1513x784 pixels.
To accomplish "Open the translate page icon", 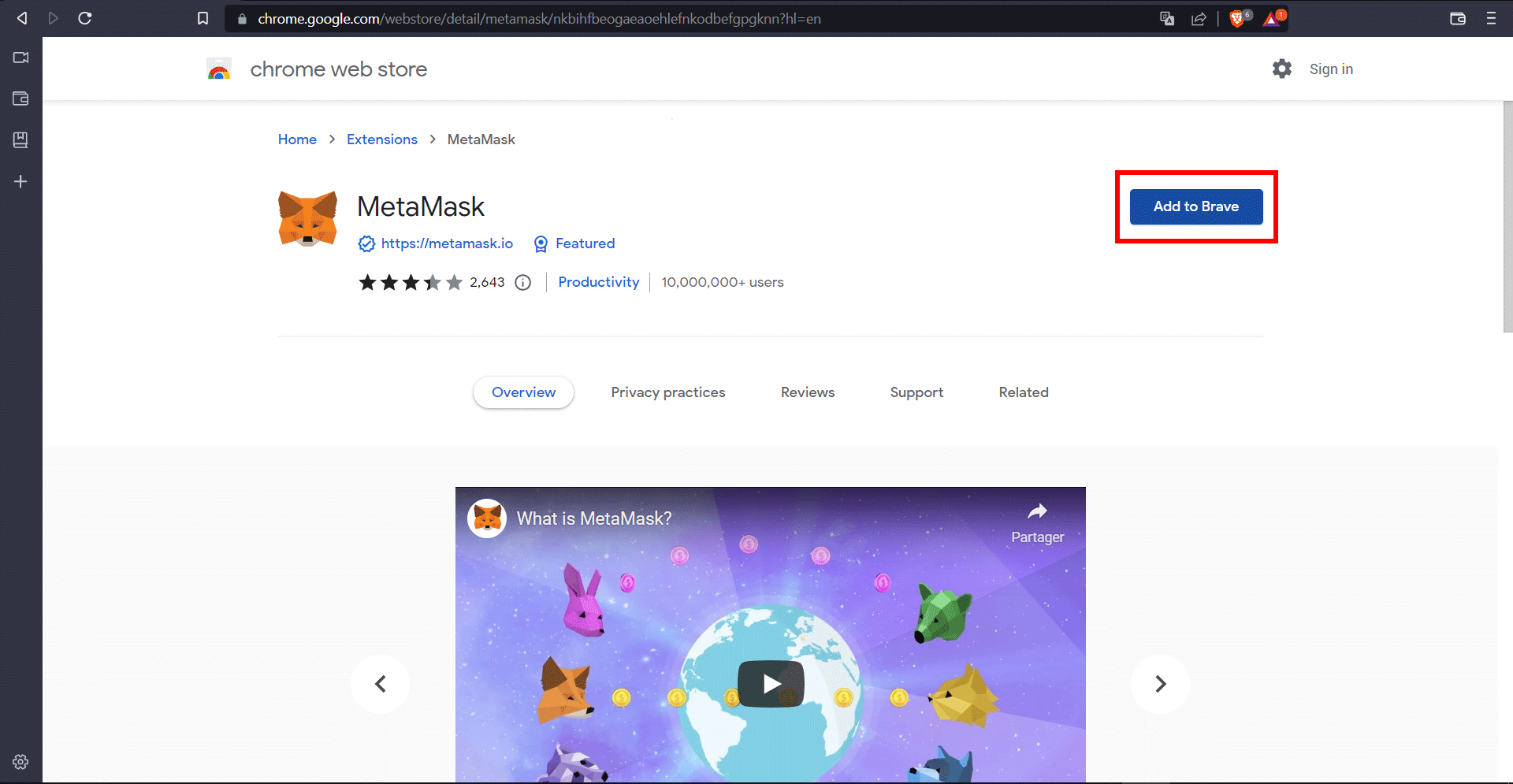I will [x=1167, y=18].
